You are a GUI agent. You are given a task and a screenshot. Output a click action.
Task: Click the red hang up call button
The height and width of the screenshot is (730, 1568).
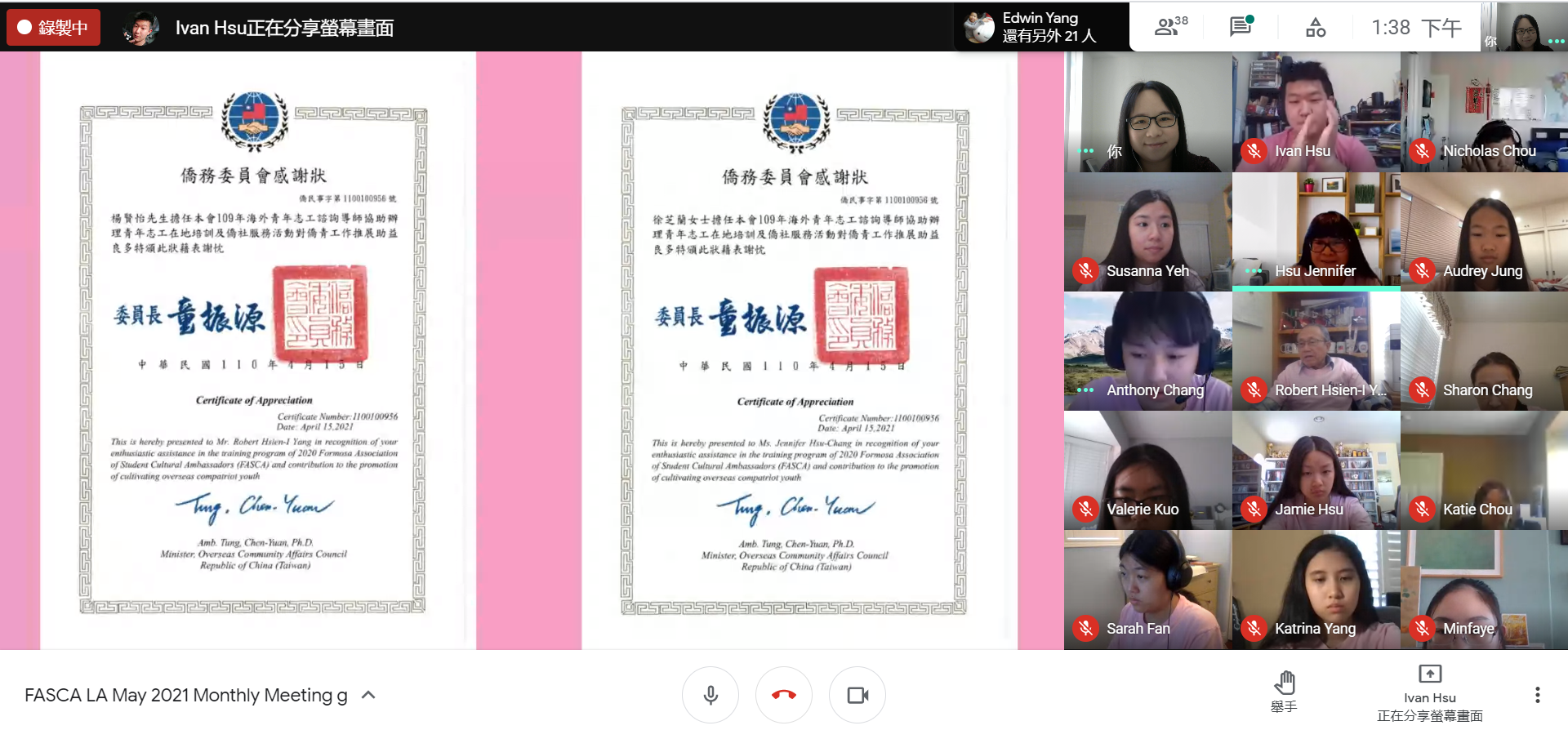click(x=783, y=695)
